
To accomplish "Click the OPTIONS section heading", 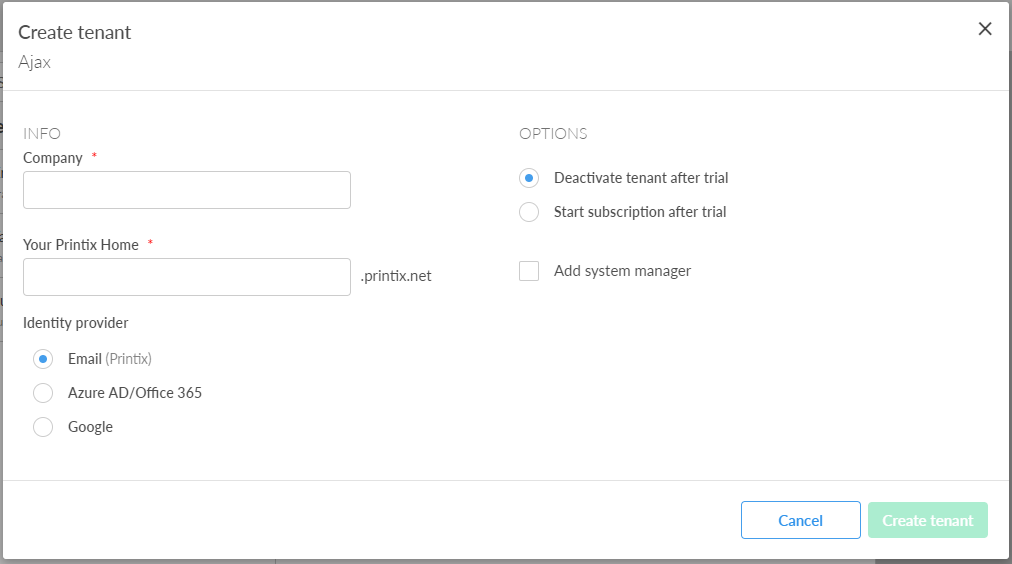I will click(x=553, y=133).
